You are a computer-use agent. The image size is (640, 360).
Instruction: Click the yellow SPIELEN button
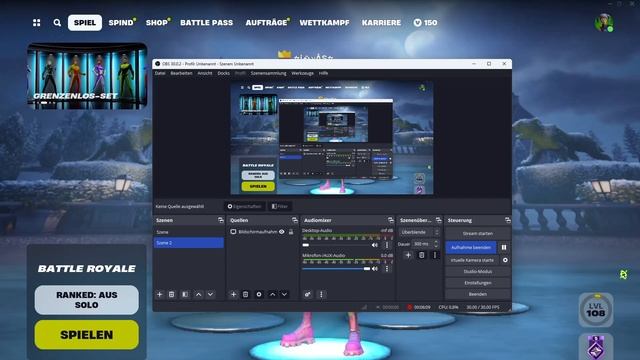pos(87,335)
